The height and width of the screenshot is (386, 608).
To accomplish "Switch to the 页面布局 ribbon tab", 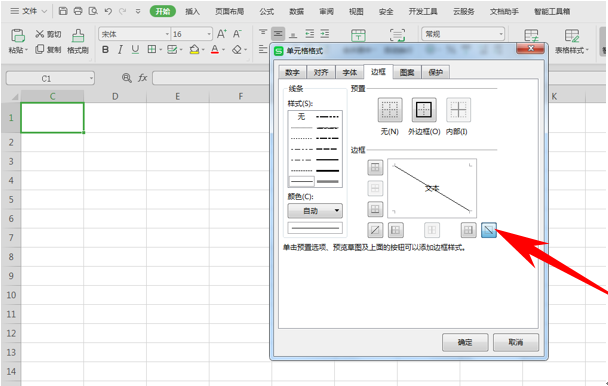I will click(229, 12).
